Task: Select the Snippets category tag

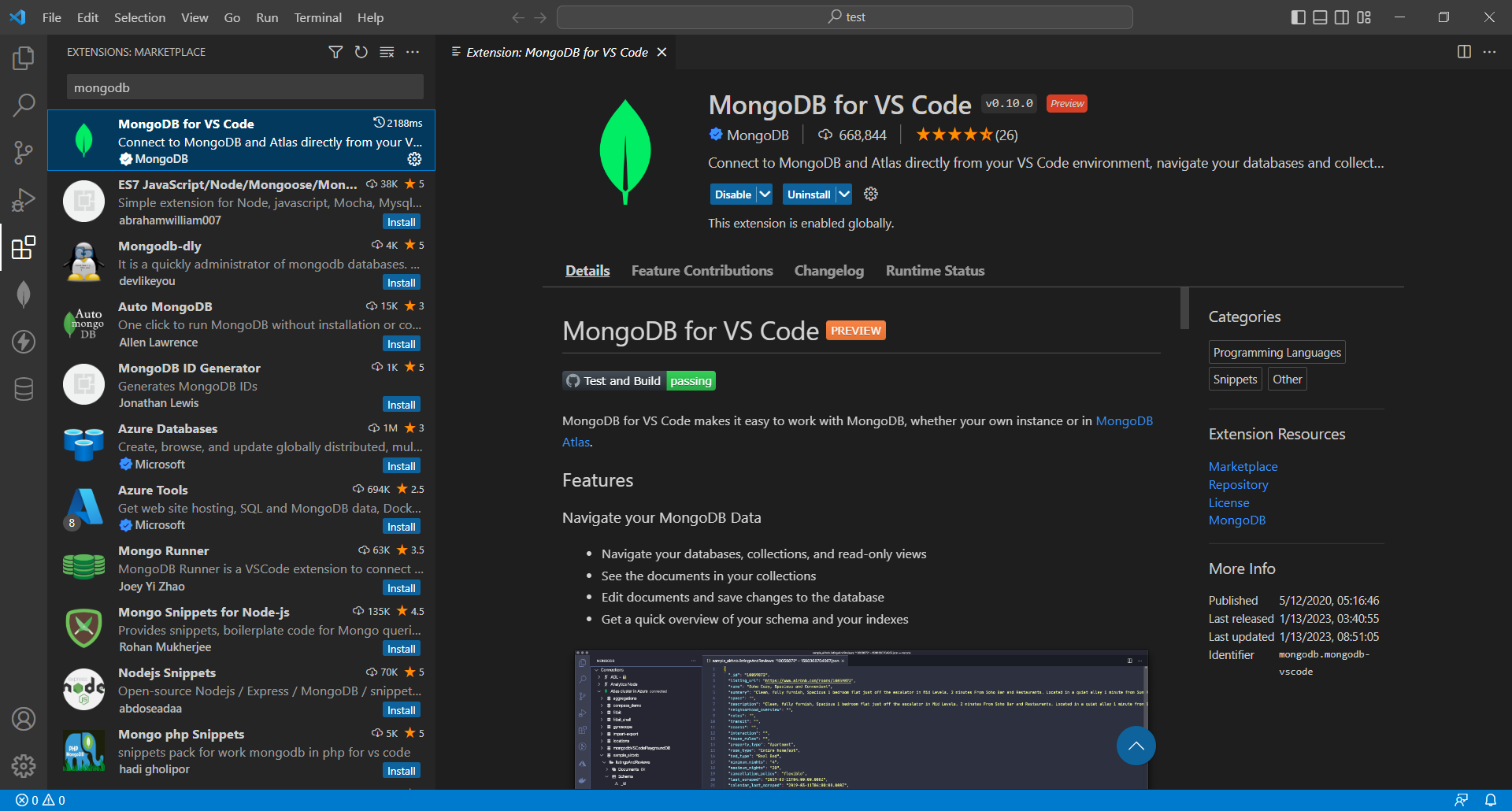Action: (x=1235, y=379)
